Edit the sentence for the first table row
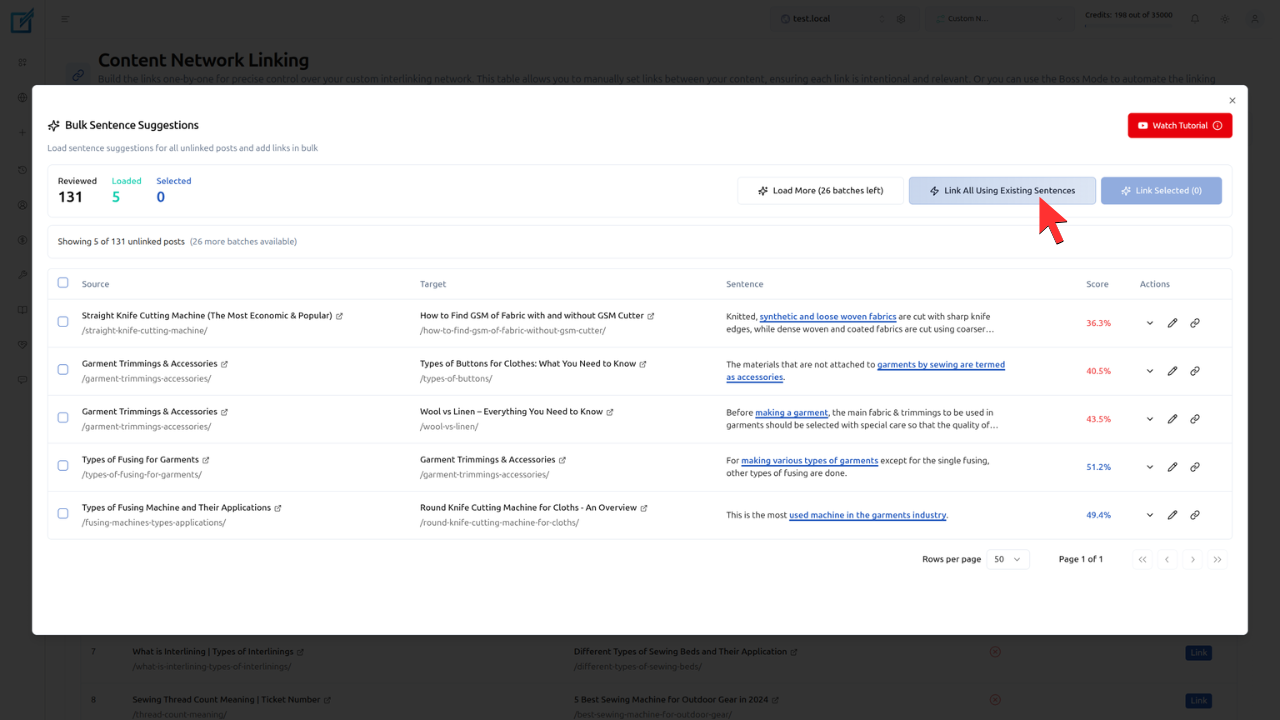The height and width of the screenshot is (720, 1280). pos(1172,322)
